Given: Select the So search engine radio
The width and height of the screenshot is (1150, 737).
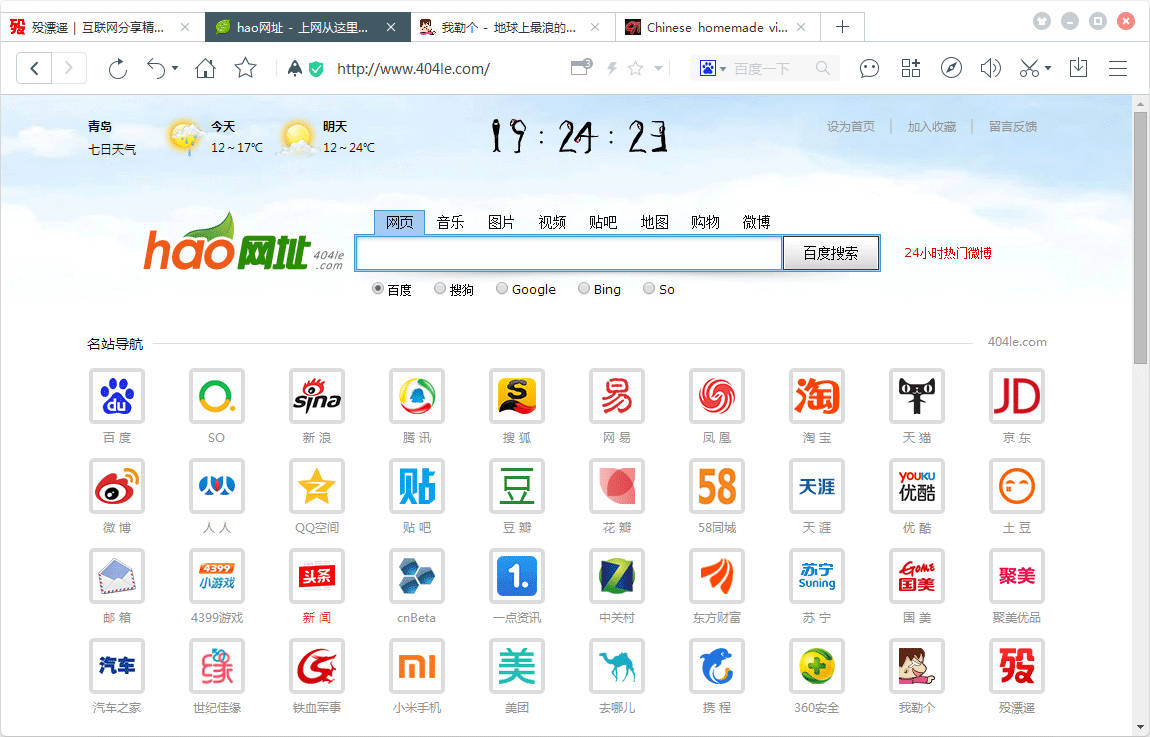Looking at the screenshot, I should click(648, 288).
